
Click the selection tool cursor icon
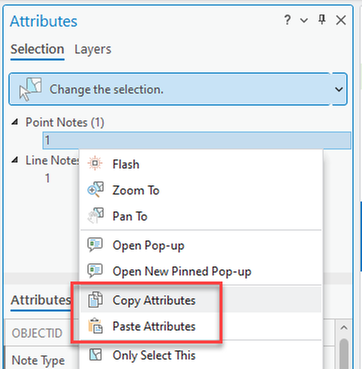tap(31, 89)
